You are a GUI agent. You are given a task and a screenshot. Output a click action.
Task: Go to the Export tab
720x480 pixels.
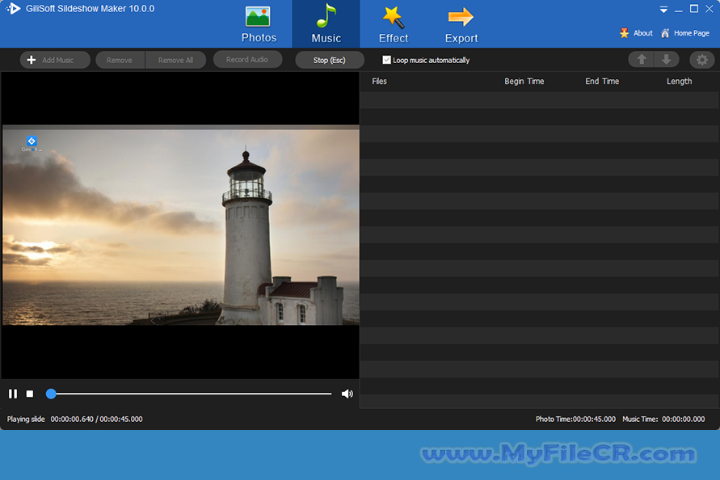(461, 24)
